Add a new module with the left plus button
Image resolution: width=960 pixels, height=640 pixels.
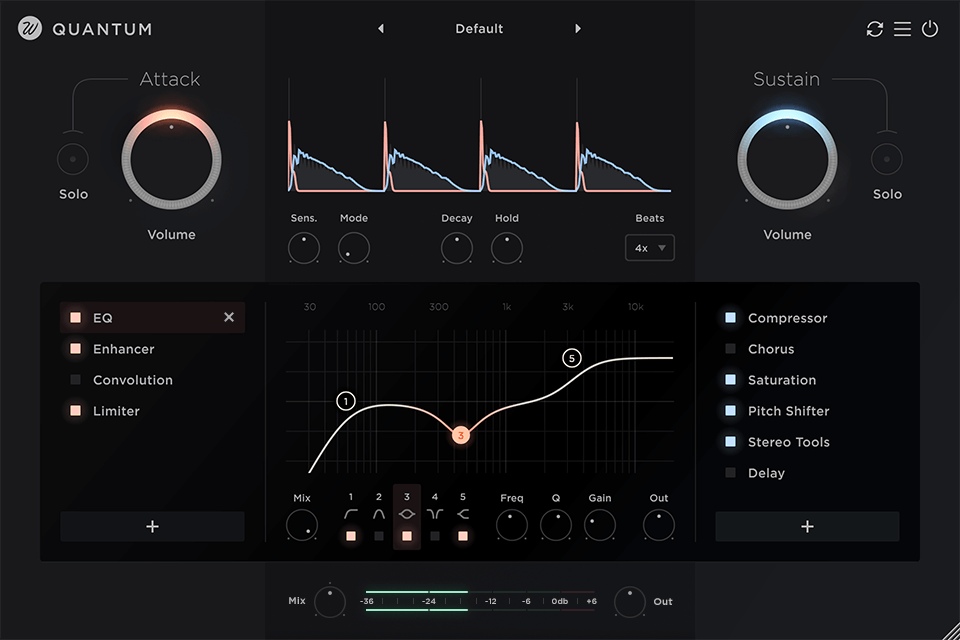[152, 526]
